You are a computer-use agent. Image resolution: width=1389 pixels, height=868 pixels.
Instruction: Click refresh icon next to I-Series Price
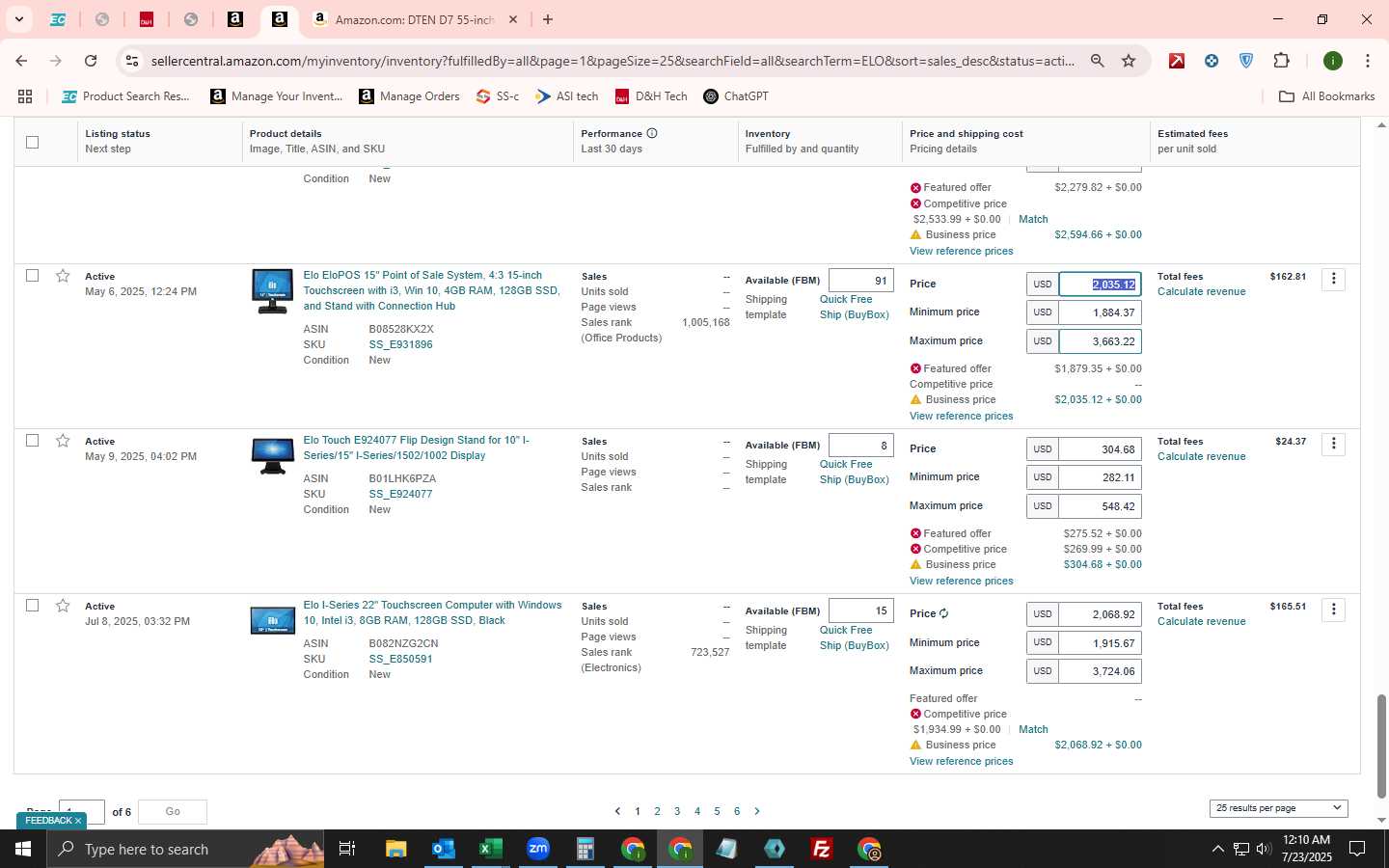(x=943, y=613)
